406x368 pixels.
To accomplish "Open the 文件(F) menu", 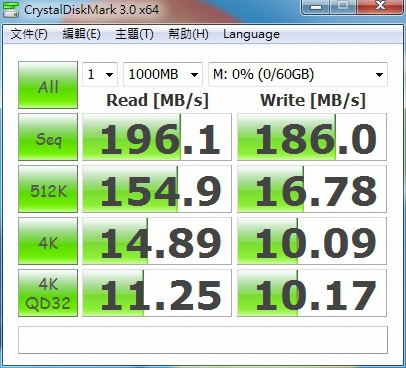I will (29, 34).
